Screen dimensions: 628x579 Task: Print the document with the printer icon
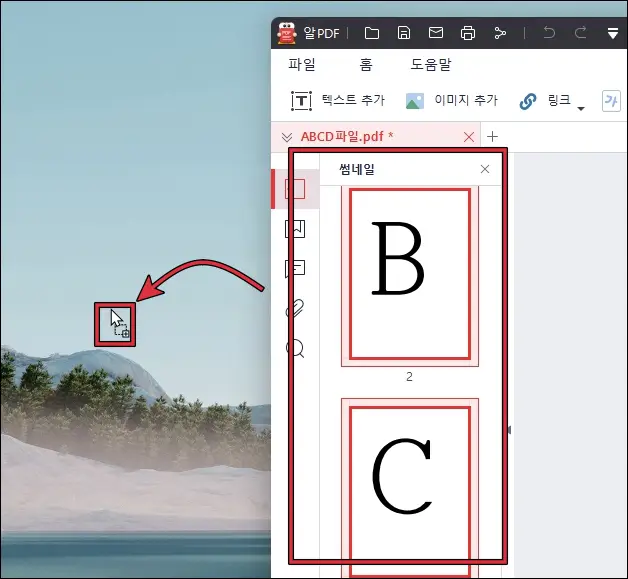click(468, 33)
